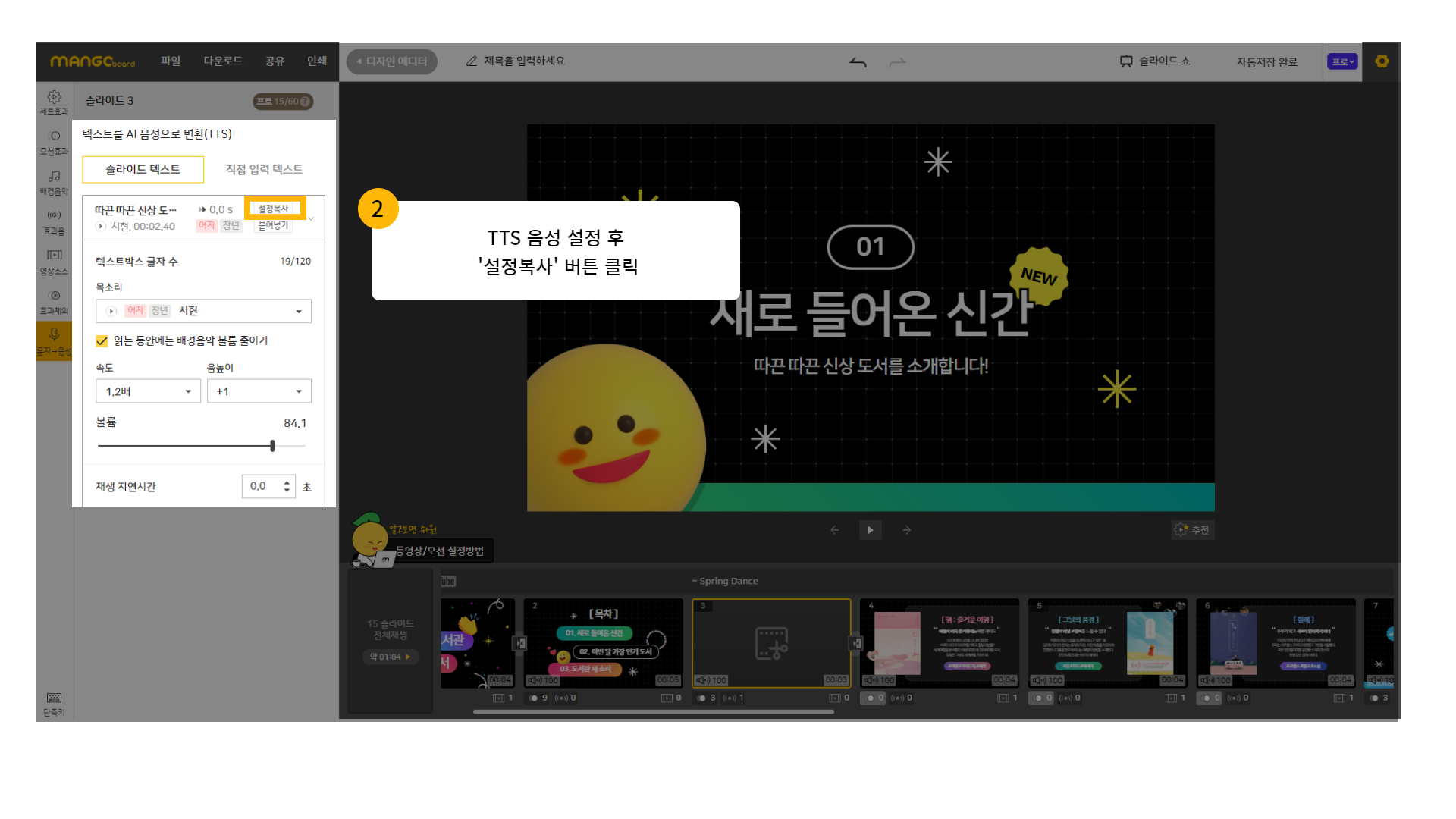Select slide 6 thumbnail in timeline
This screenshot has width=1456, height=819.
coord(1276,643)
